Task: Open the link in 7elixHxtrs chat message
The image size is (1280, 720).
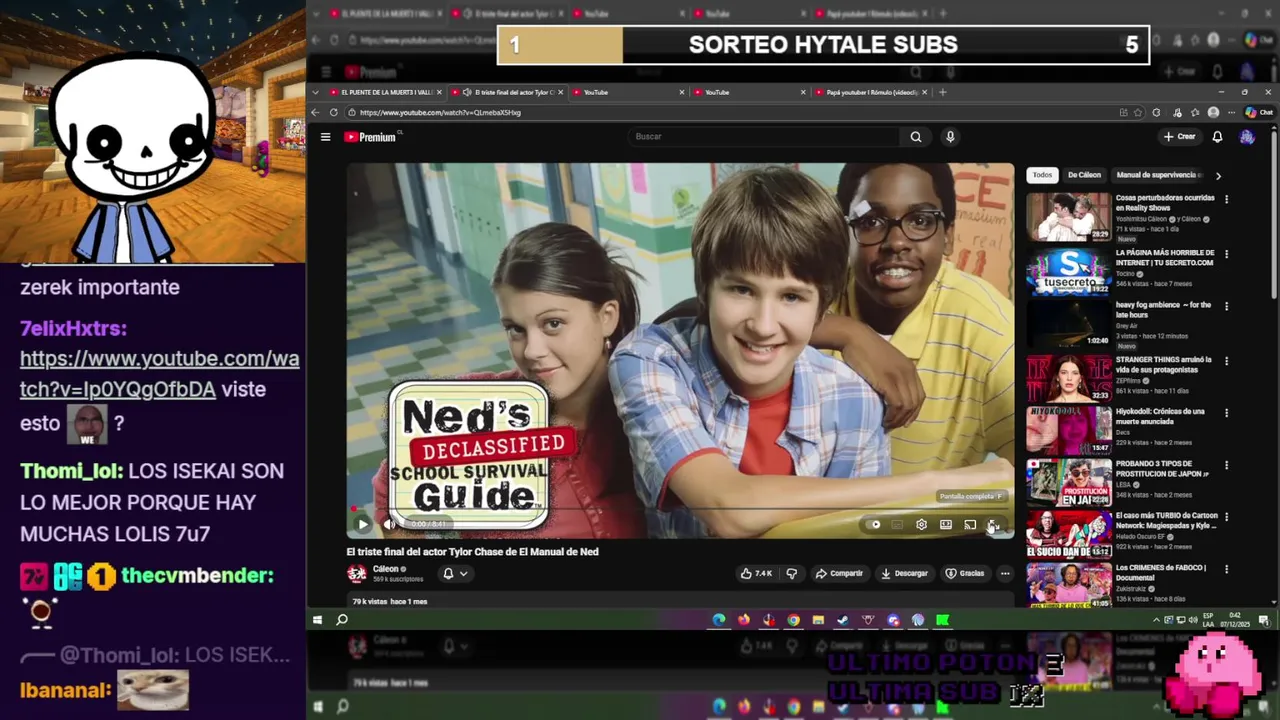Action: 159,374
